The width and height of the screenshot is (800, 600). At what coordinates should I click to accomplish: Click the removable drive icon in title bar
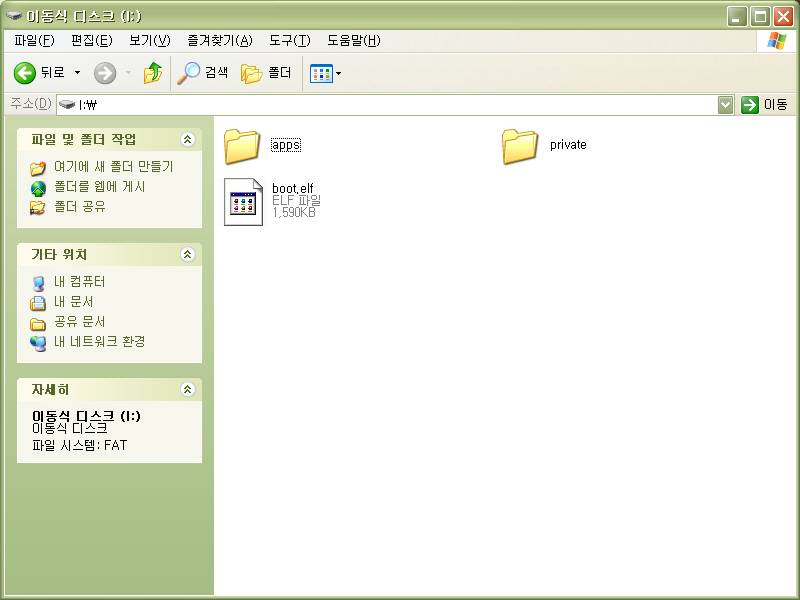(14, 16)
